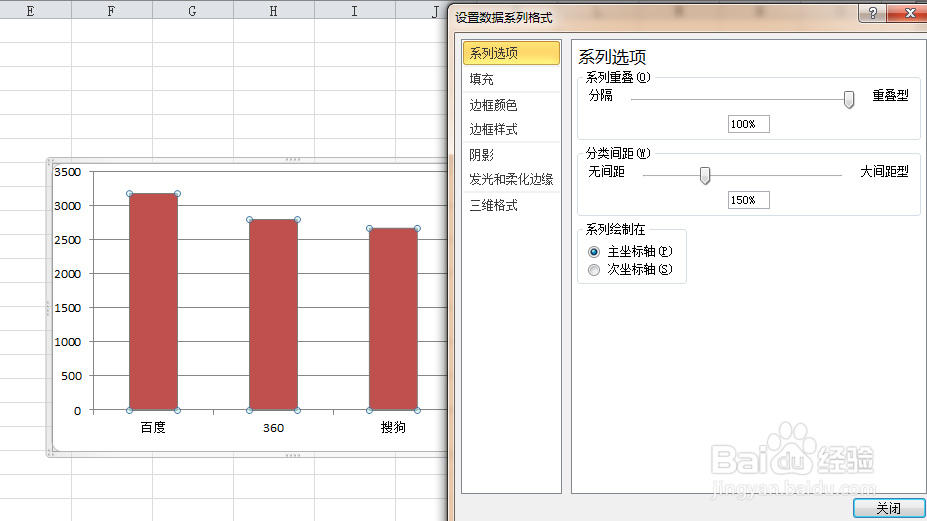Click the 重叠型 label beside overlap slider
Screen dimensions: 927x521
890,95
